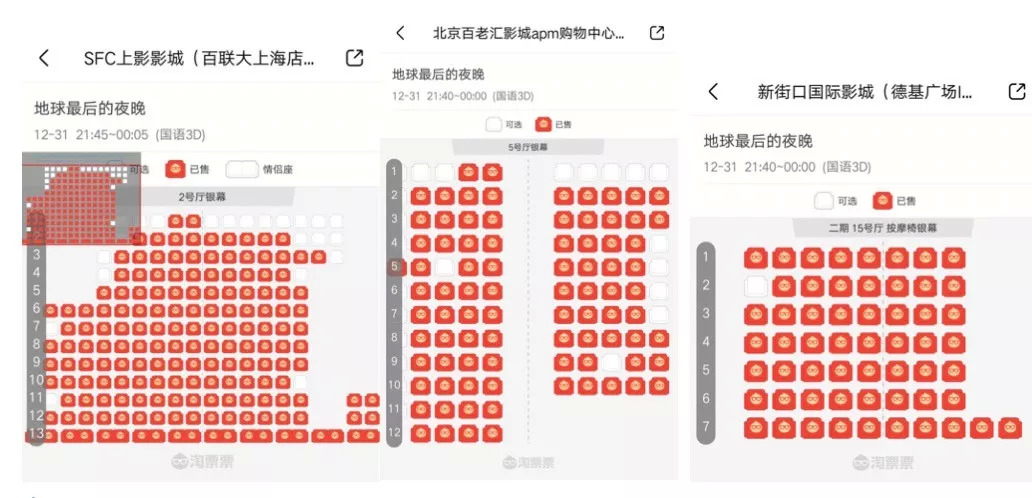Image resolution: width=1032 pixels, height=498 pixels.
Task: Go back from 北京百老汇影城 seat page
Action: [400, 33]
